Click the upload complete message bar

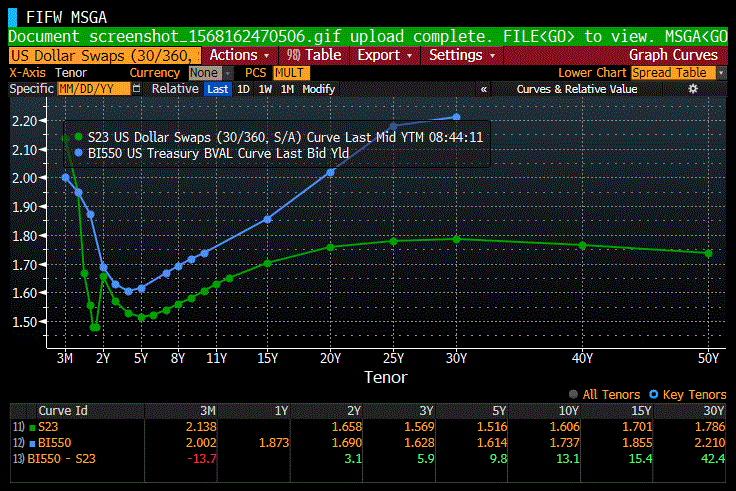[x=368, y=36]
